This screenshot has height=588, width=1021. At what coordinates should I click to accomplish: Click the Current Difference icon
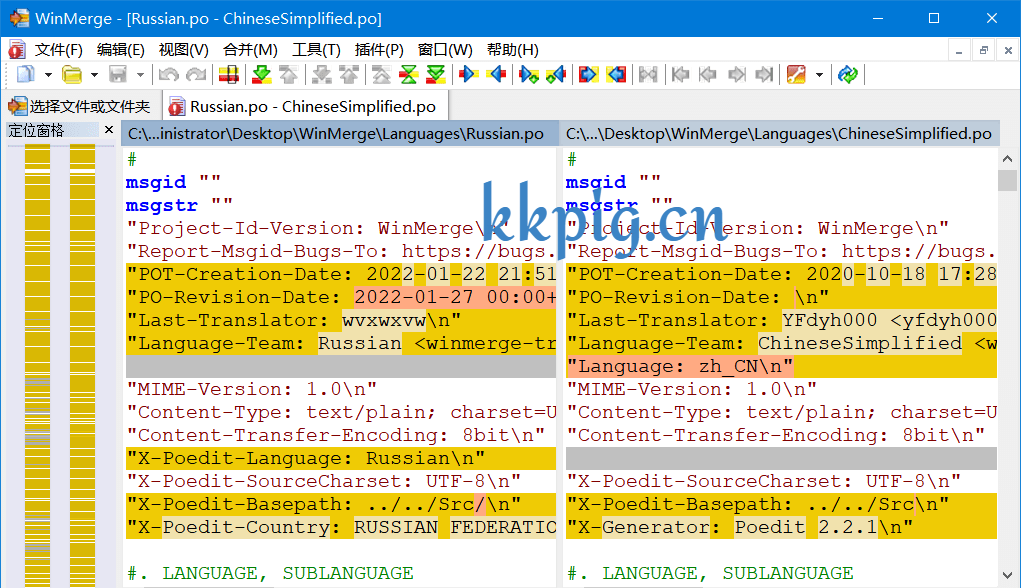pyautogui.click(x=408, y=75)
